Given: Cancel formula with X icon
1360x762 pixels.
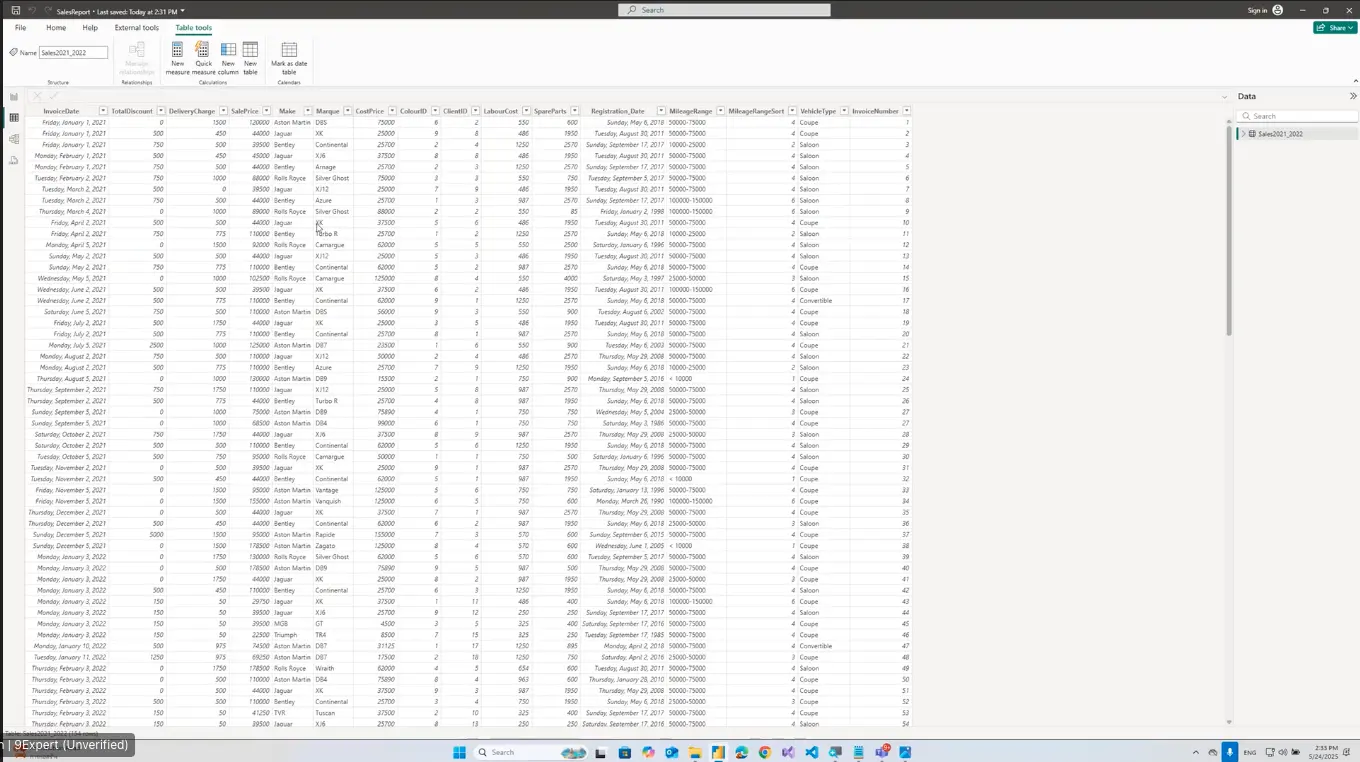Looking at the screenshot, I should 37,97.
